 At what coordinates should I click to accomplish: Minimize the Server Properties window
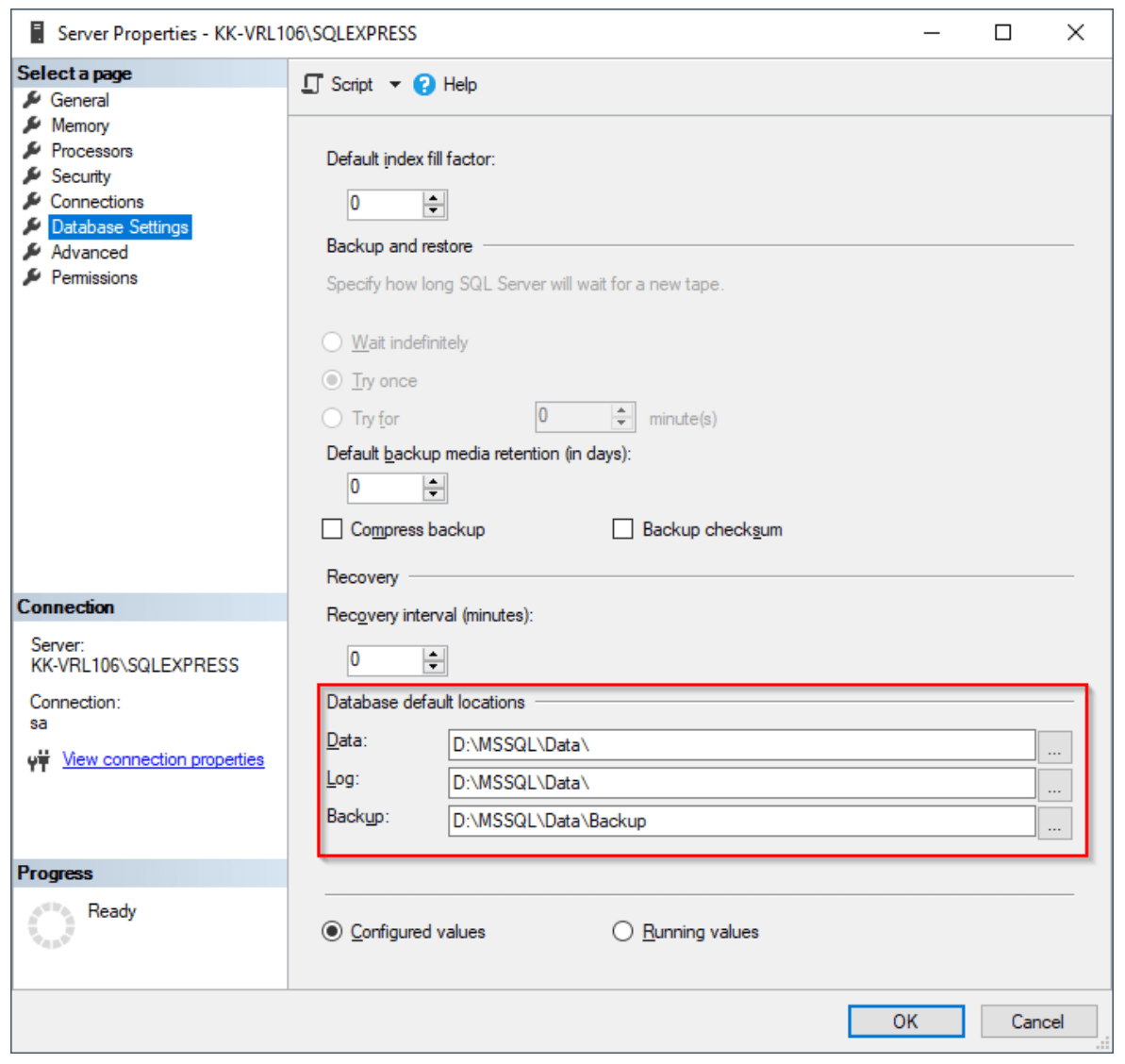(932, 33)
